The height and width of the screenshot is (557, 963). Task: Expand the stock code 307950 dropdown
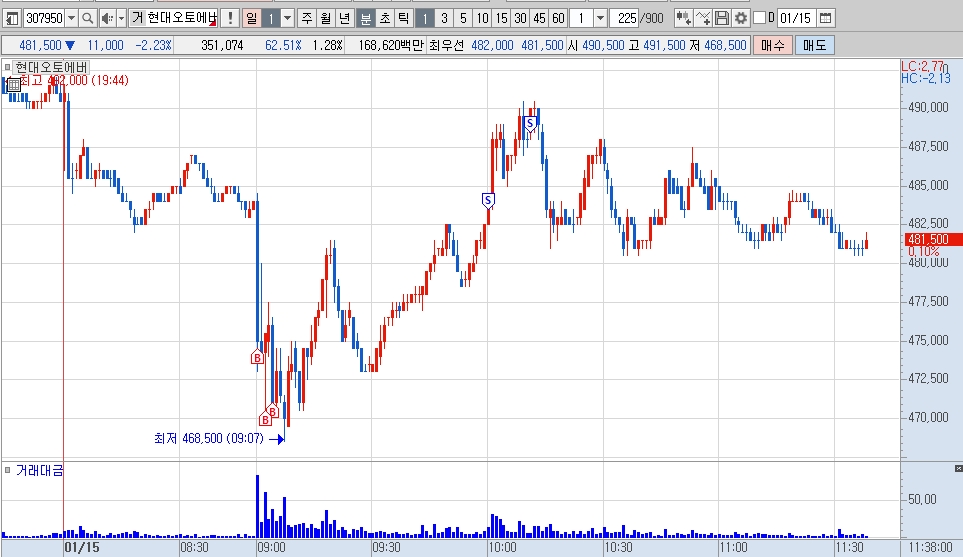point(71,18)
